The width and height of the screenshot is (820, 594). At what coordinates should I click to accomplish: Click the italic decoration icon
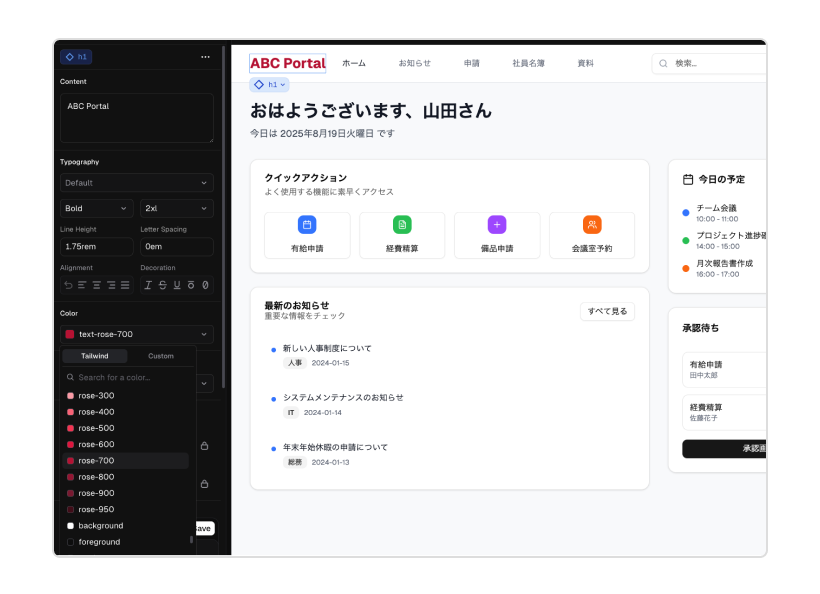click(148, 285)
